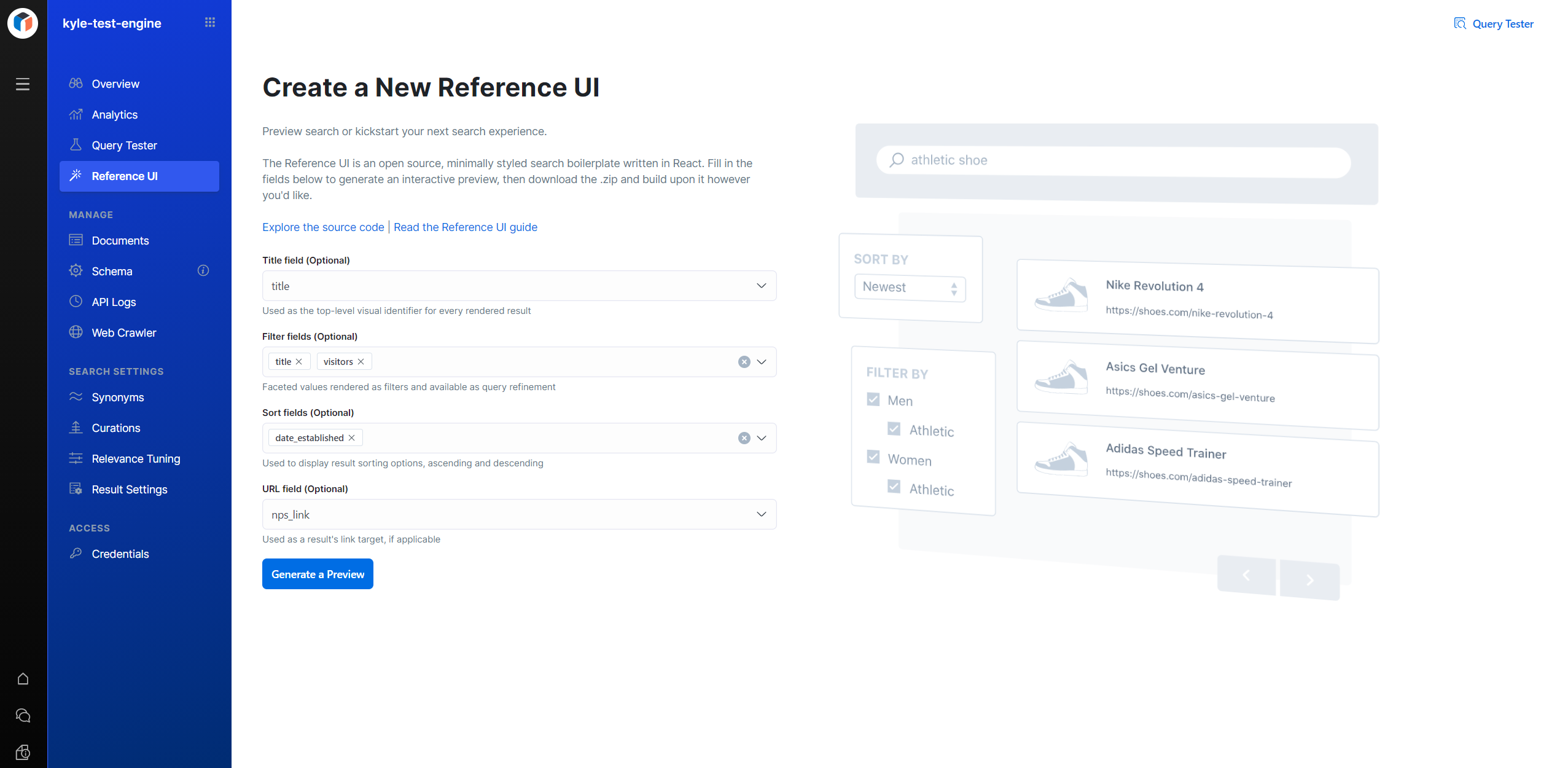Click Generate a Preview button
The image size is (1568, 768).
(318, 574)
